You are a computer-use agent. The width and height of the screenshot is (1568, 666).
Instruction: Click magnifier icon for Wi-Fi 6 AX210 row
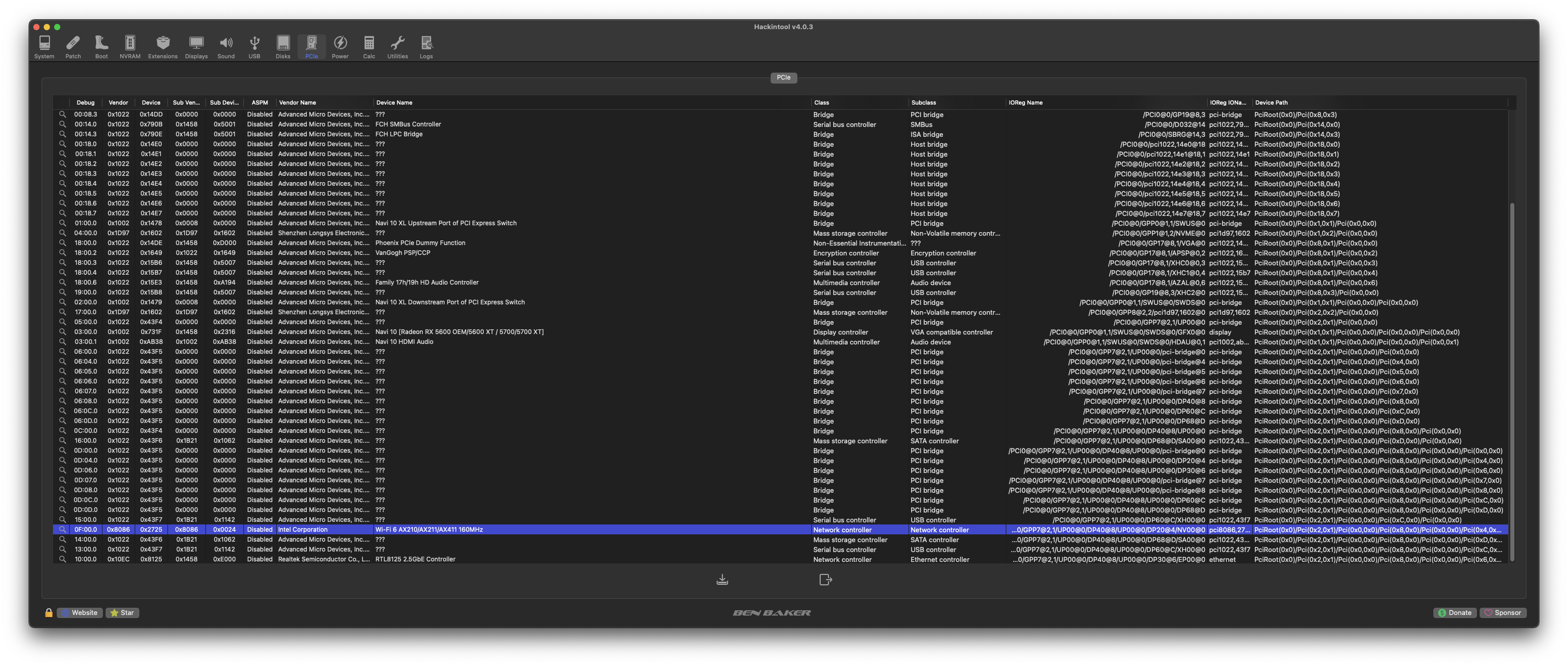point(62,530)
